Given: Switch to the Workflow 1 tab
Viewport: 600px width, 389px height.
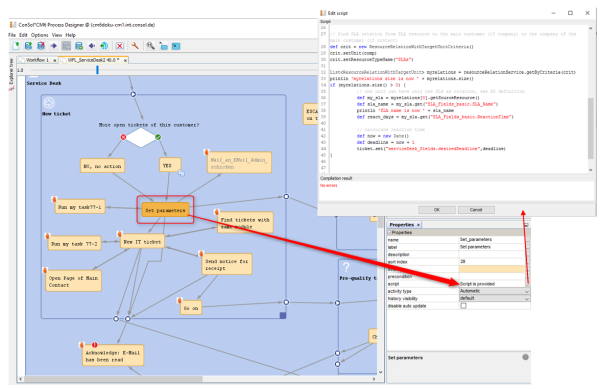Looking at the screenshot, I should click(37, 60).
